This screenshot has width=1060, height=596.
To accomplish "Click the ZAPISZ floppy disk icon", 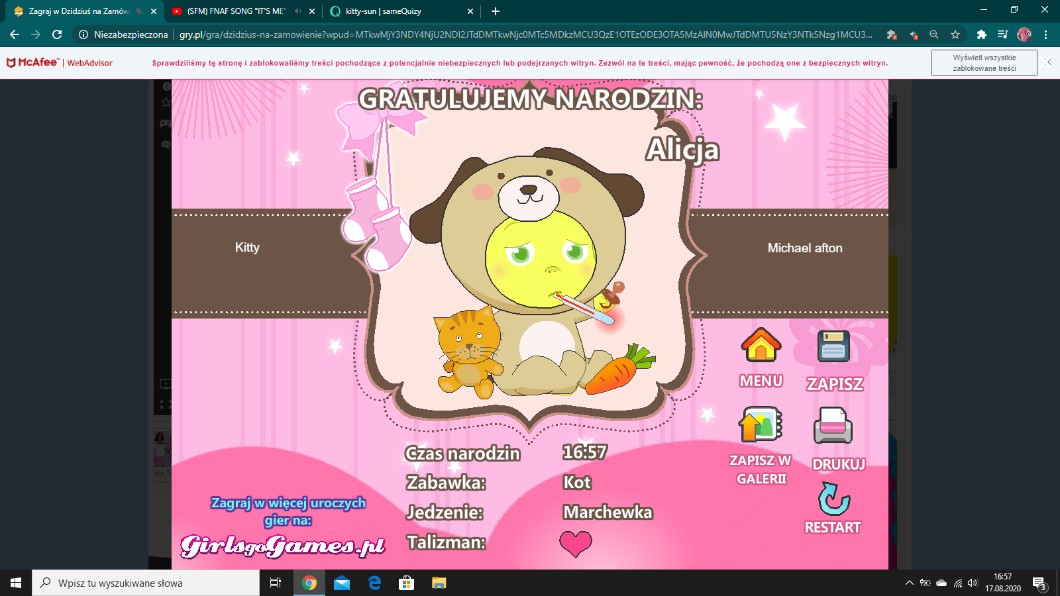I will [x=833, y=347].
